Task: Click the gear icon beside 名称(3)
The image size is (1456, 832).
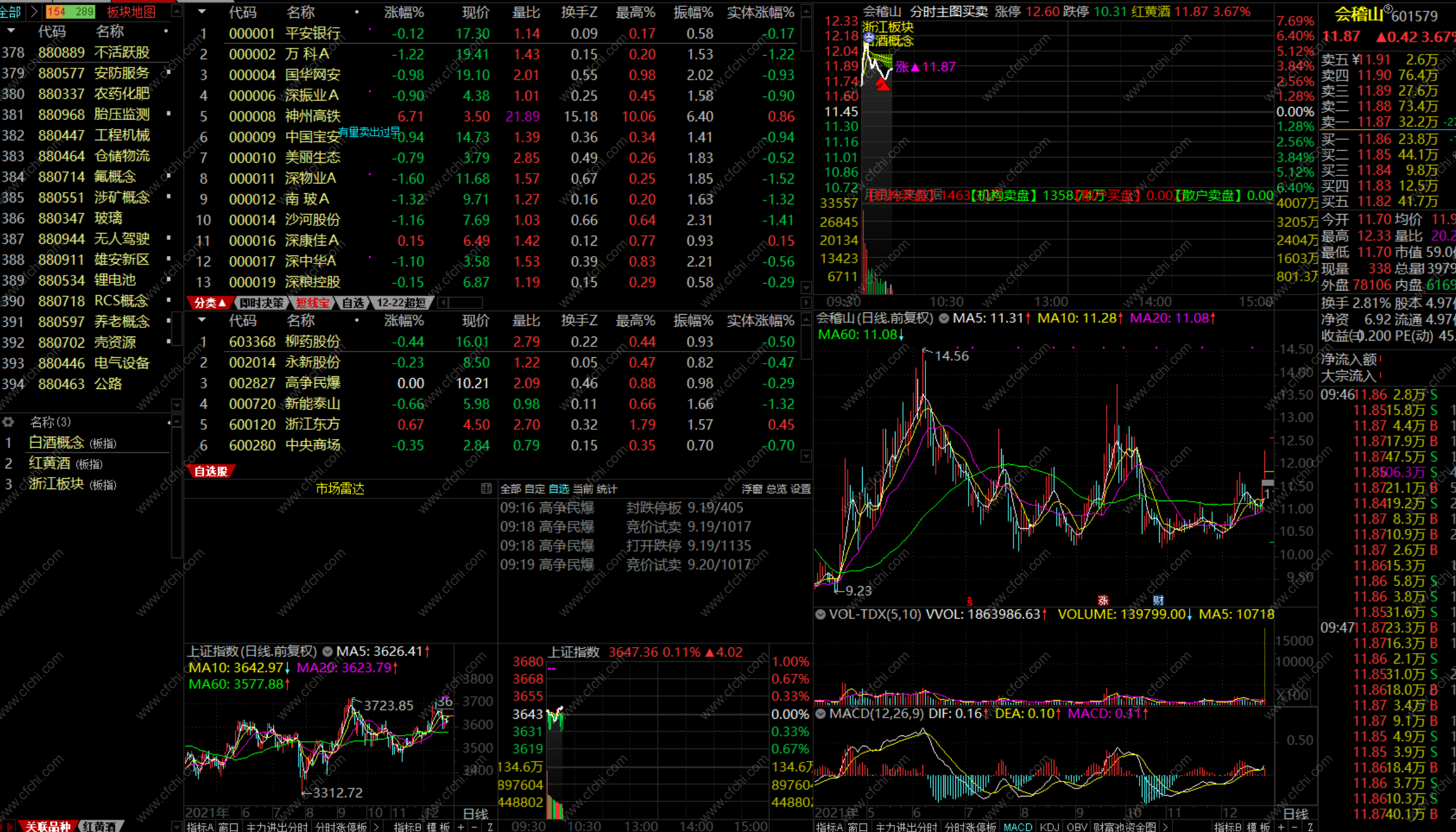Action: pos(8,422)
